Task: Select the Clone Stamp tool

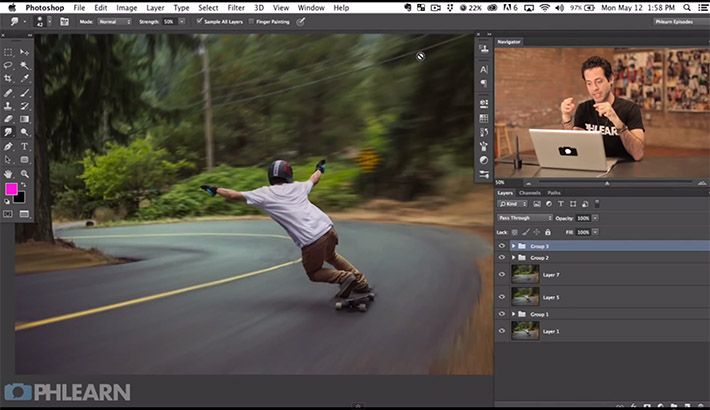Action: pos(8,106)
